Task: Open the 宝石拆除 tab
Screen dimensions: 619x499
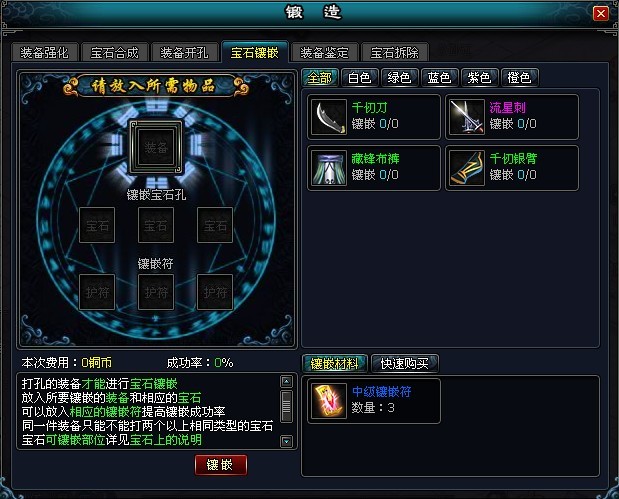Action: click(x=394, y=53)
